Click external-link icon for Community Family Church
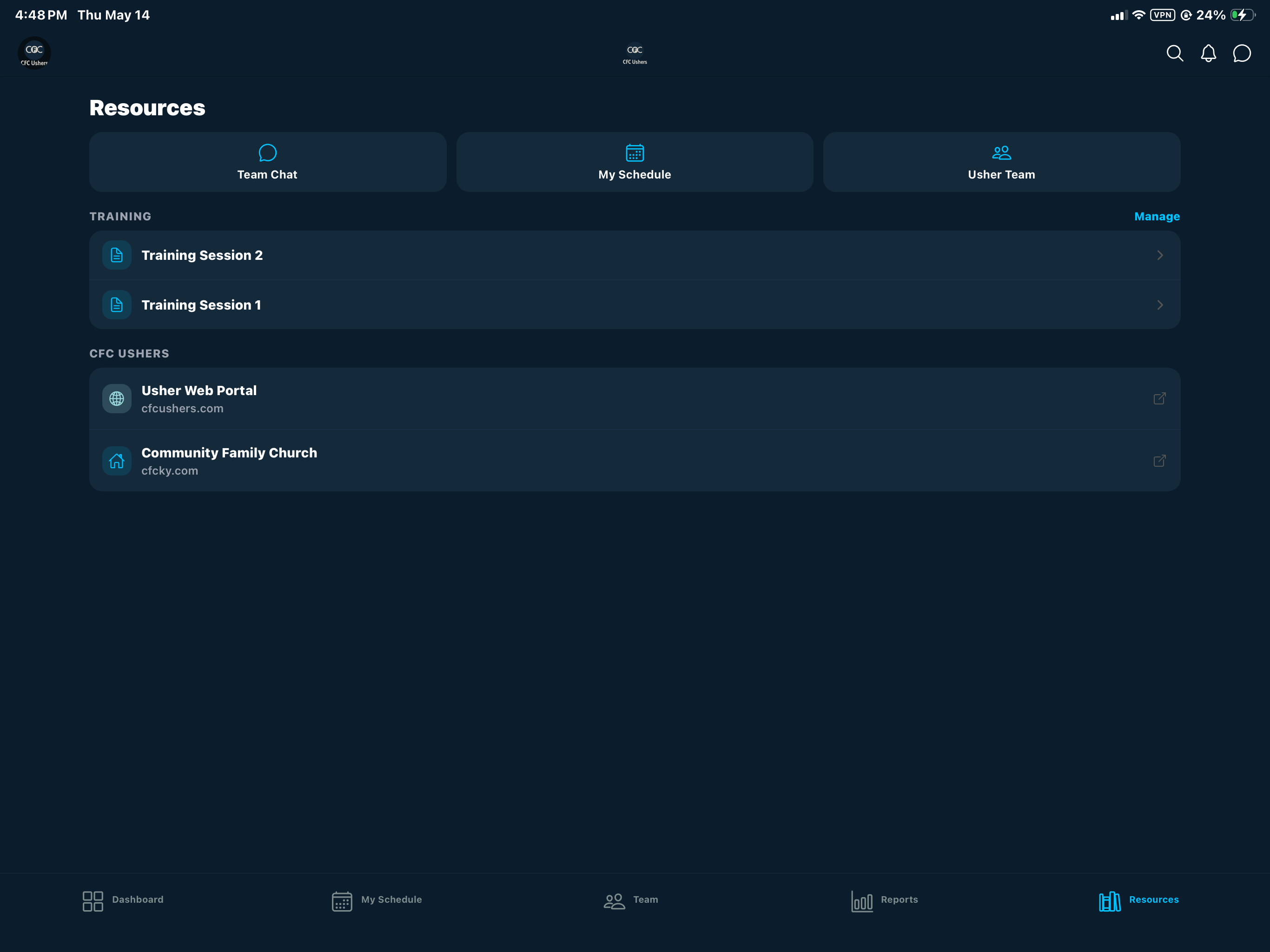Screen dimensions: 1270x952 click(x=1160, y=461)
